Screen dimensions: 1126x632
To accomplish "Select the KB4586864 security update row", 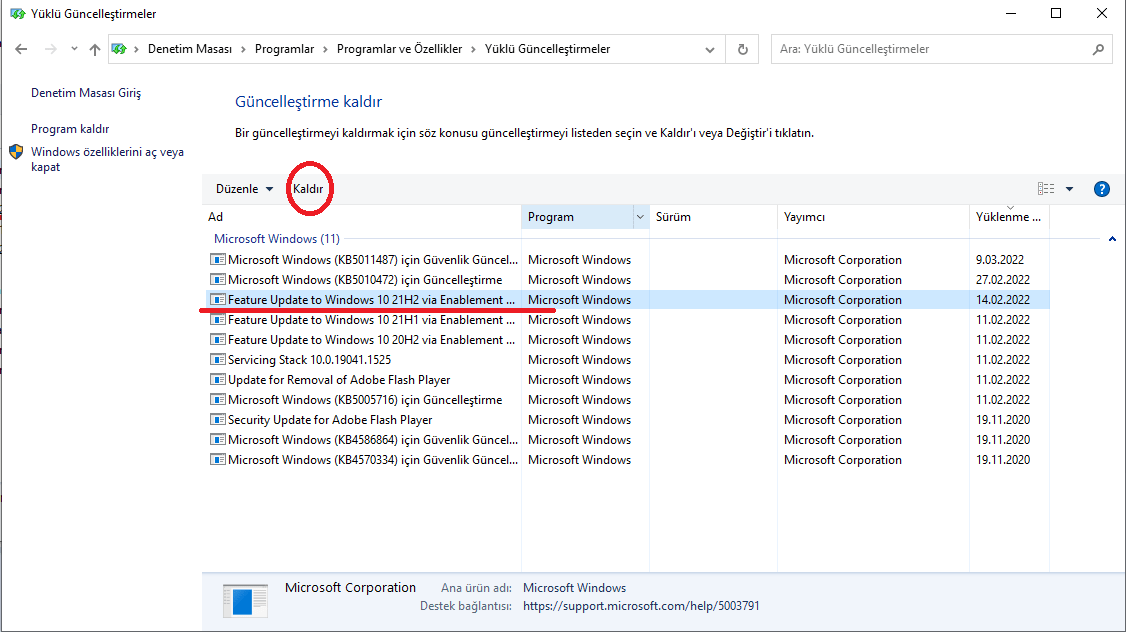I will pos(628,440).
